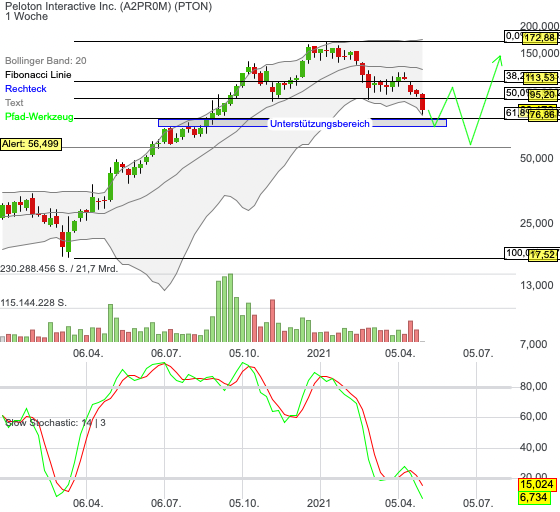Click the 2021 date under the volume chart
The image size is (560, 512).
[319, 353]
